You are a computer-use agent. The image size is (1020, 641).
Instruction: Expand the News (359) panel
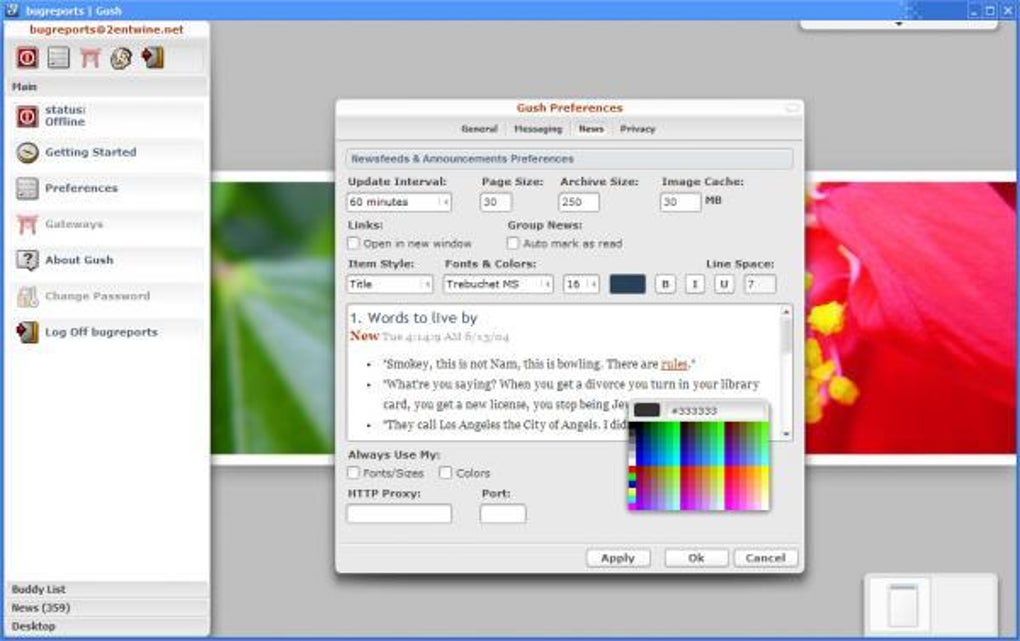click(107, 608)
